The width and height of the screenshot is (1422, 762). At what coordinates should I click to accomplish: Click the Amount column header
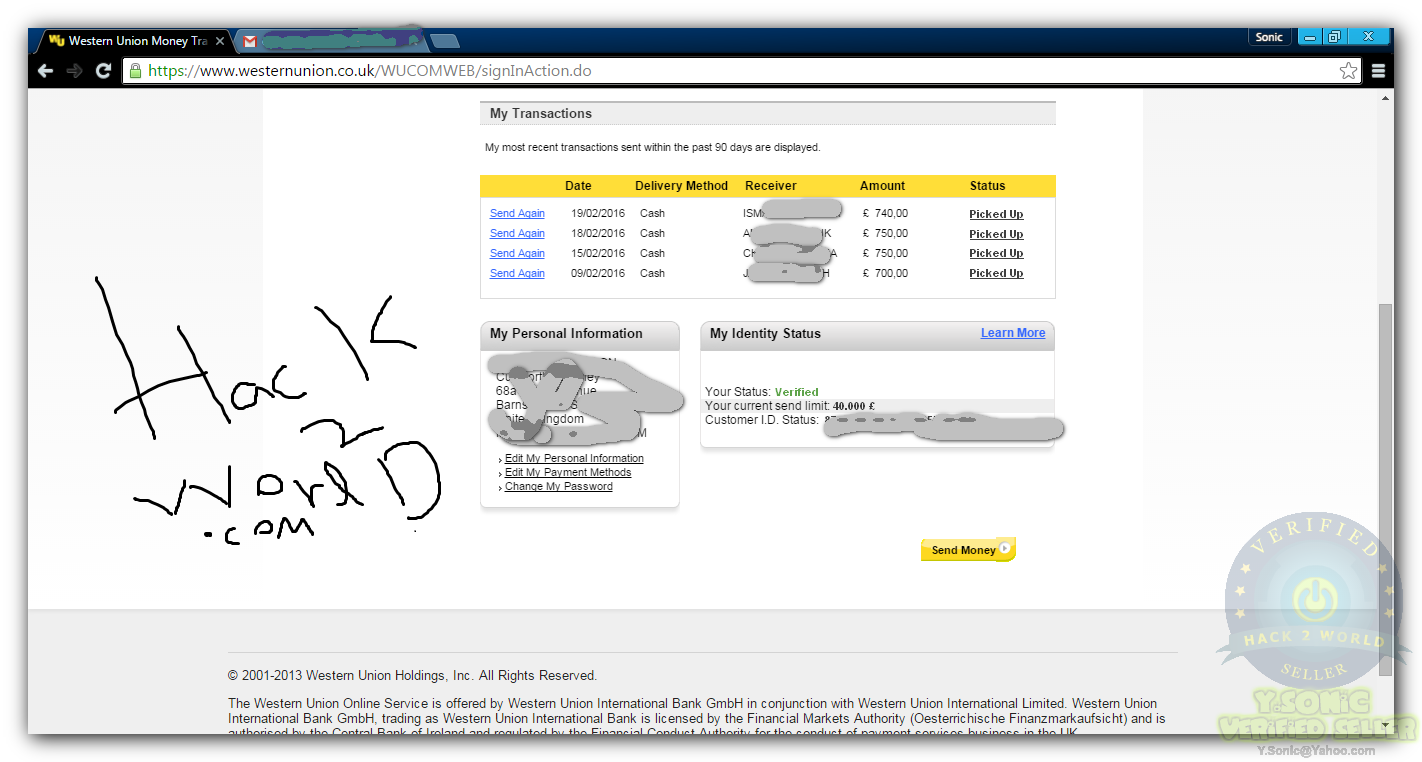(882, 186)
